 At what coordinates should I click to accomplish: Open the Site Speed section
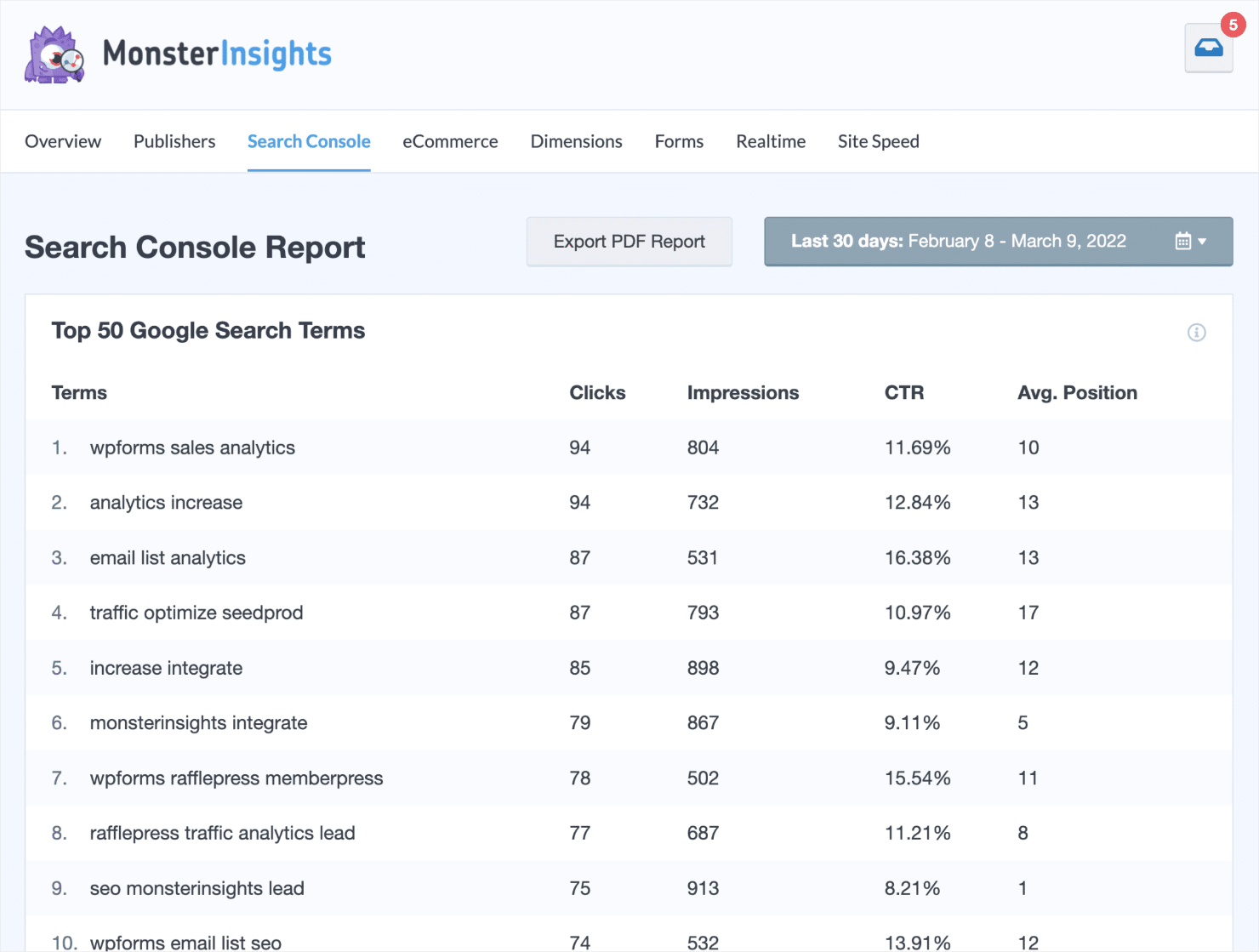[878, 141]
